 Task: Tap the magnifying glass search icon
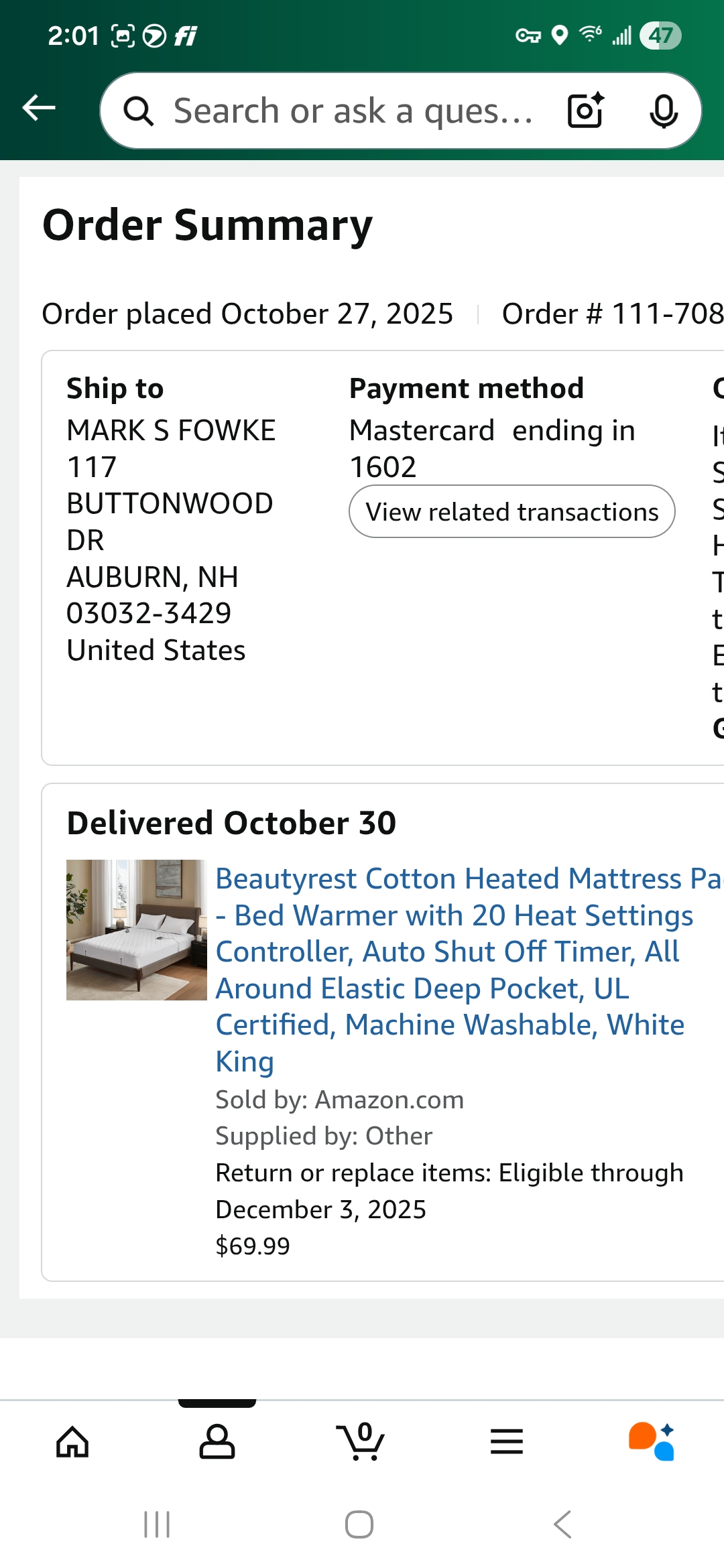pos(139,111)
